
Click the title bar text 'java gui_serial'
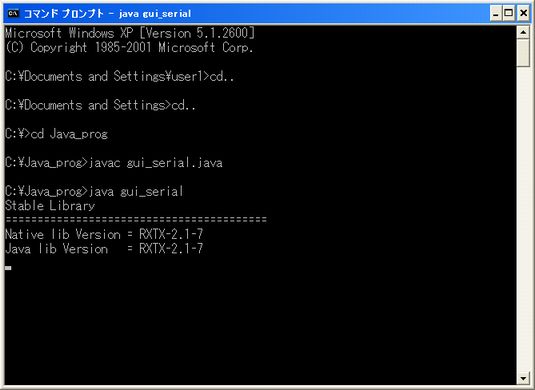(x=155, y=14)
